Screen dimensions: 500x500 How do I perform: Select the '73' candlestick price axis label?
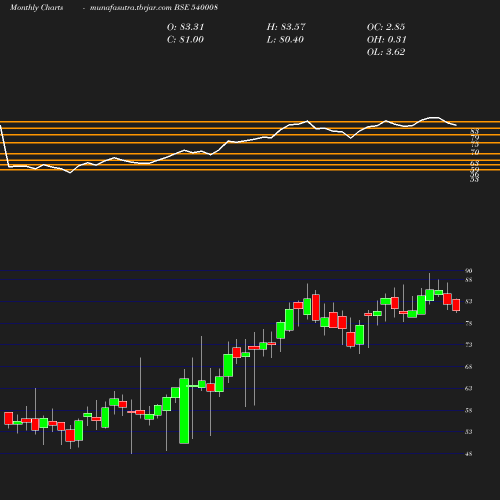pyautogui.click(x=469, y=345)
